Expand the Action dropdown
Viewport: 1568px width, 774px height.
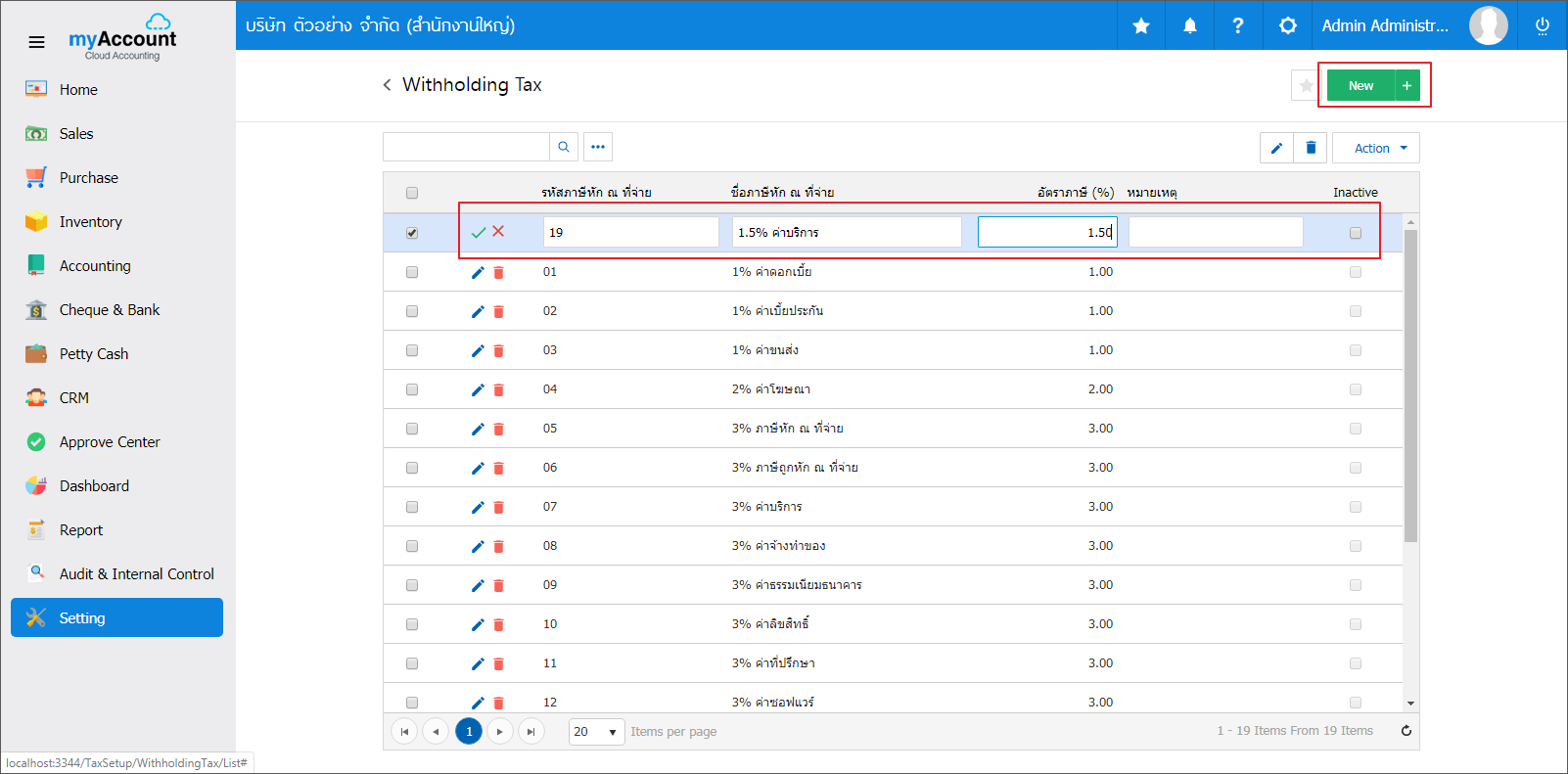pyautogui.click(x=1376, y=148)
